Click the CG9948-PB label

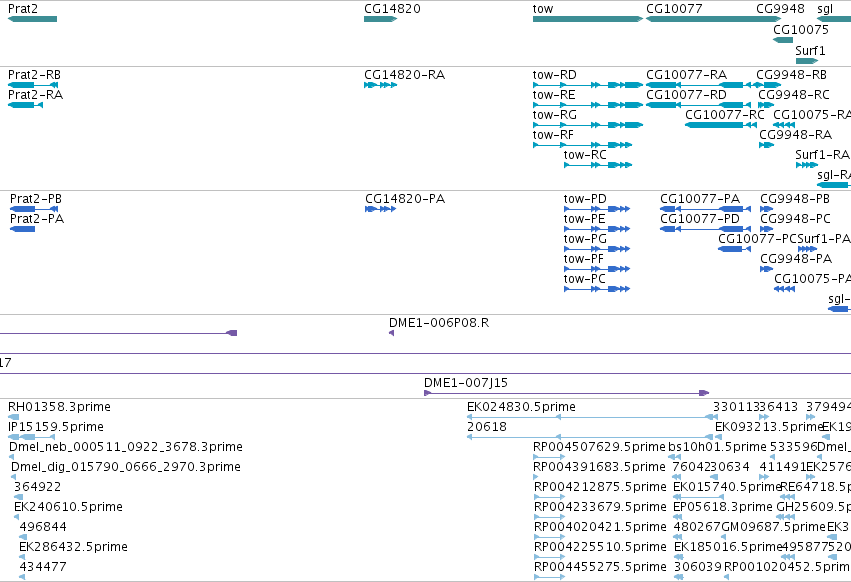point(795,199)
